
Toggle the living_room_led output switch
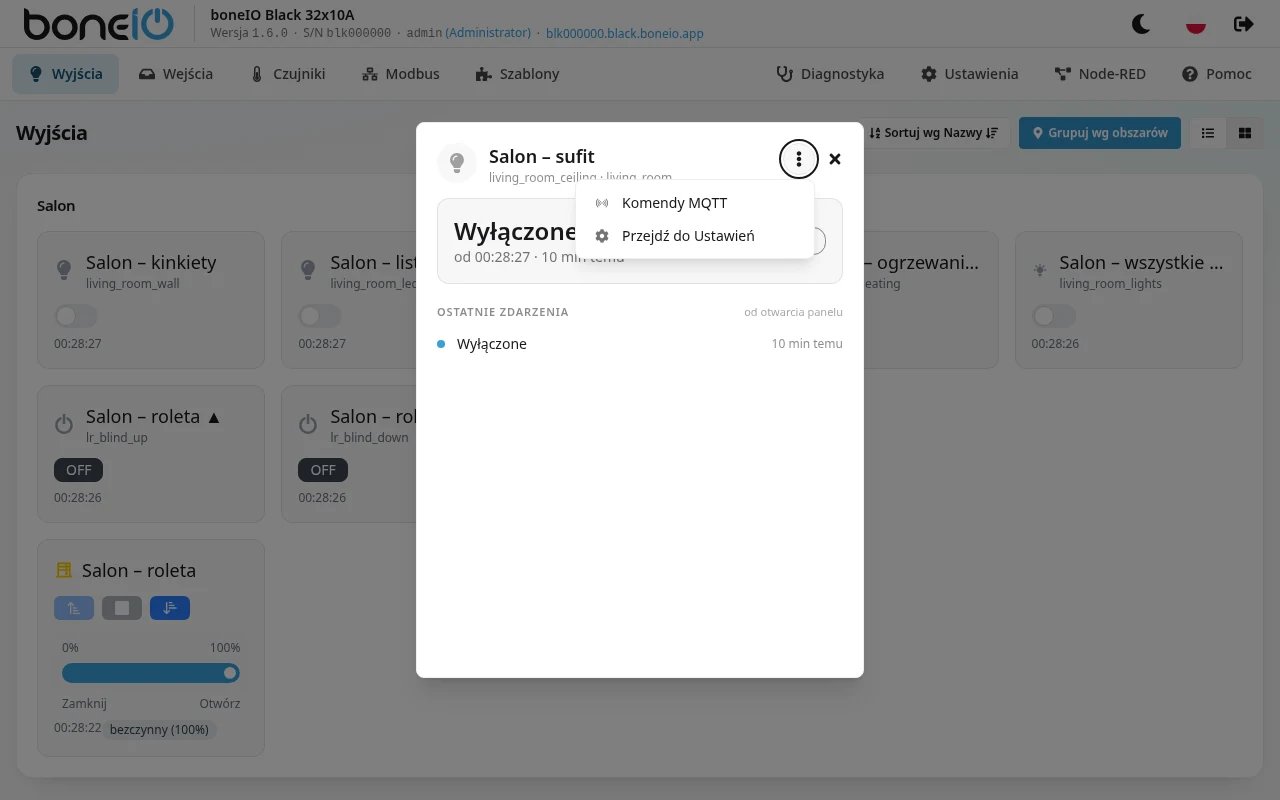click(x=320, y=316)
